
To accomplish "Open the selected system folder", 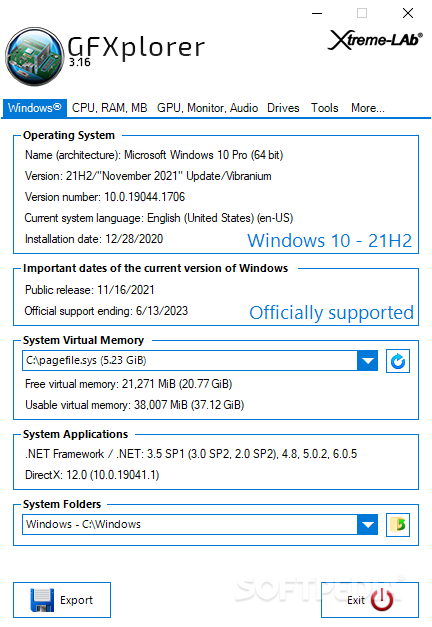I will tap(398, 525).
